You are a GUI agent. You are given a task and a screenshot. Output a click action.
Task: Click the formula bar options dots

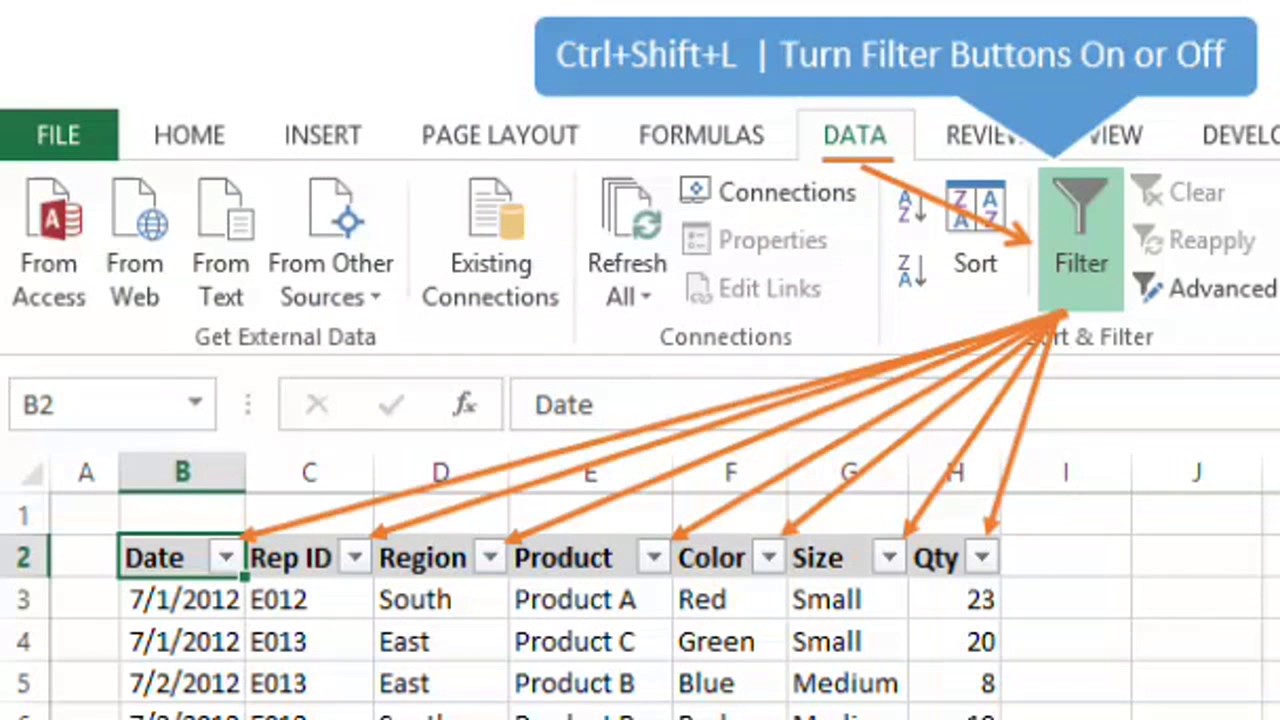pyautogui.click(x=247, y=404)
